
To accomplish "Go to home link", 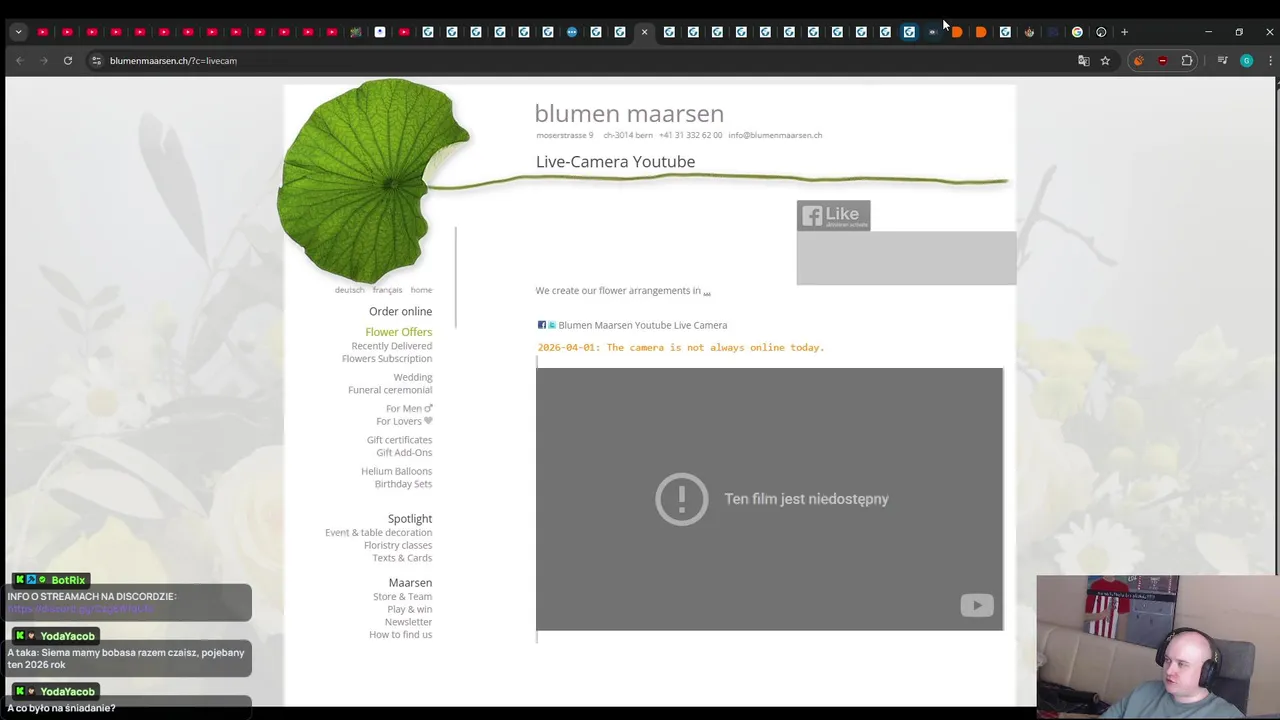I will (x=421, y=290).
